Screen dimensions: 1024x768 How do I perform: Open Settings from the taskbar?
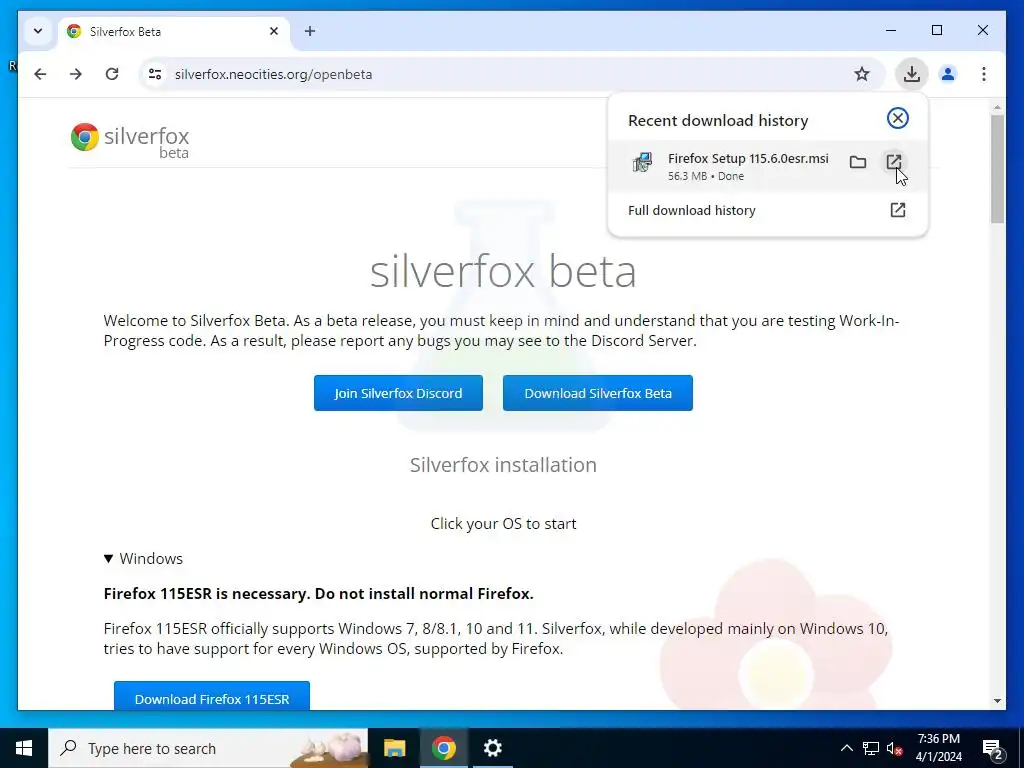[x=492, y=748]
